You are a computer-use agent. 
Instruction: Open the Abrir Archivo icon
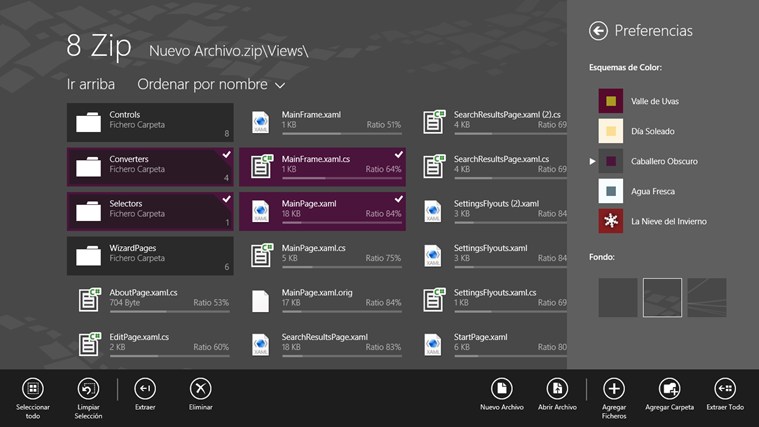coord(557,389)
